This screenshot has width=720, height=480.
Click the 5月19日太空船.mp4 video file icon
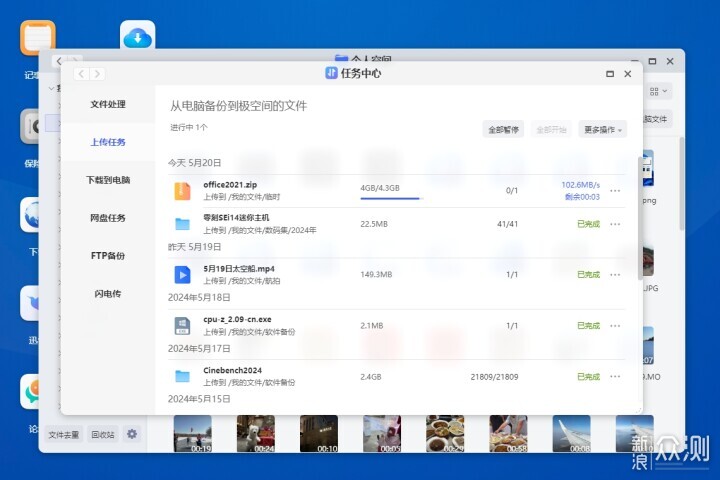tap(182, 274)
